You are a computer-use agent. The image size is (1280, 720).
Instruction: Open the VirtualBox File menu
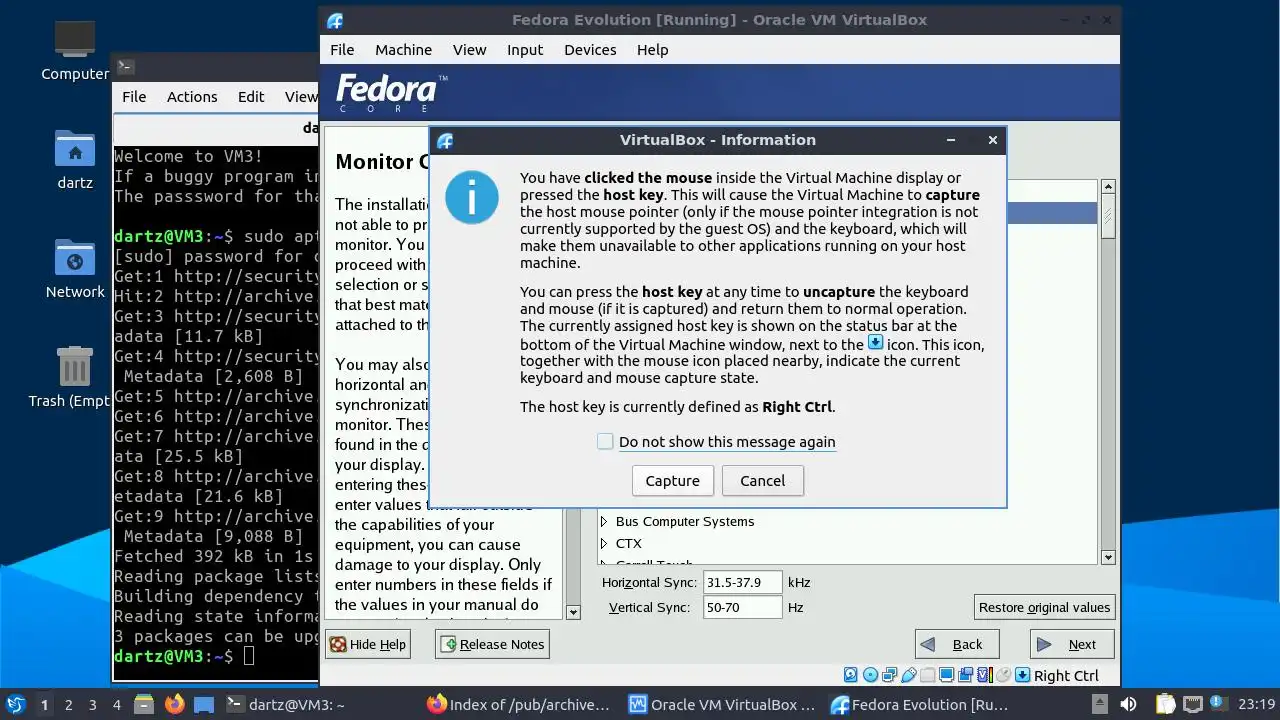(x=342, y=49)
